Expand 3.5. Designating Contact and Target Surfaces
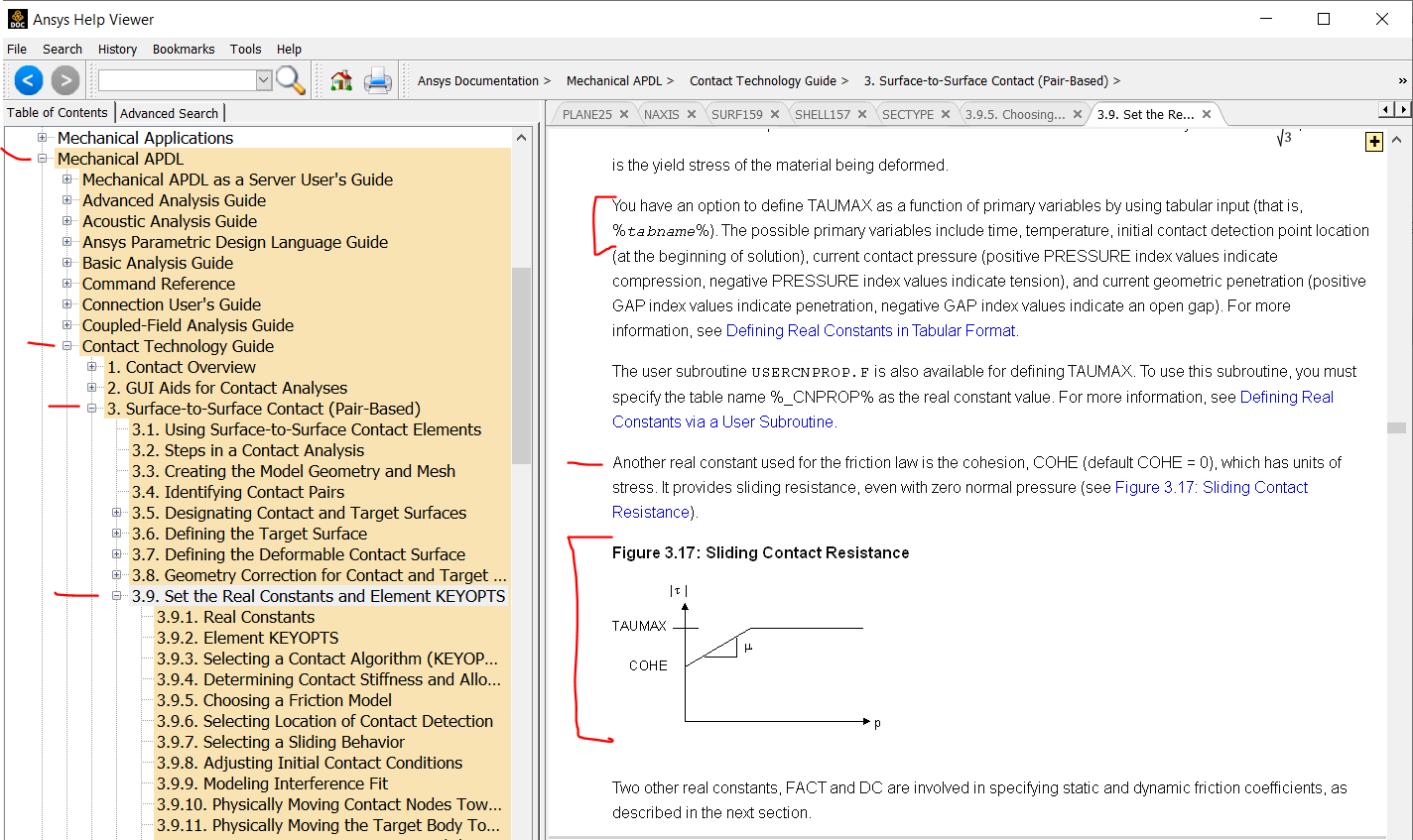 [x=117, y=513]
